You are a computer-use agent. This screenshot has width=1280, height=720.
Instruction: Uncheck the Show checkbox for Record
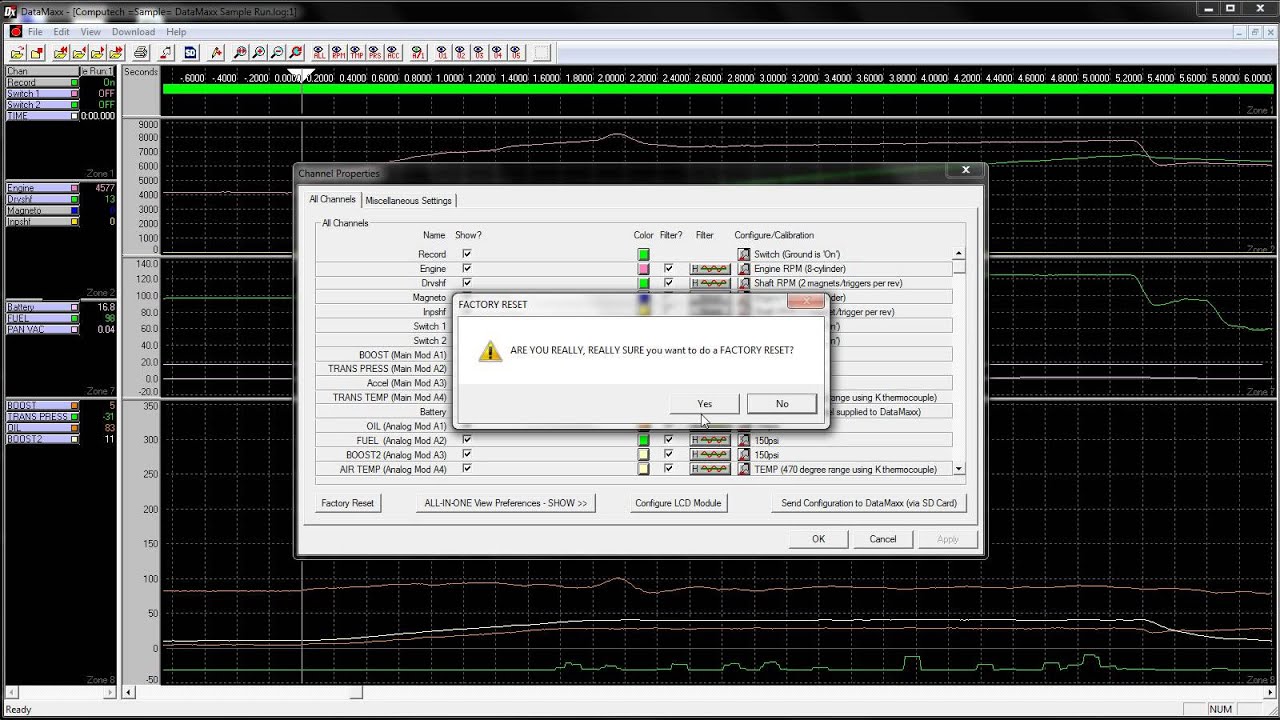(467, 254)
